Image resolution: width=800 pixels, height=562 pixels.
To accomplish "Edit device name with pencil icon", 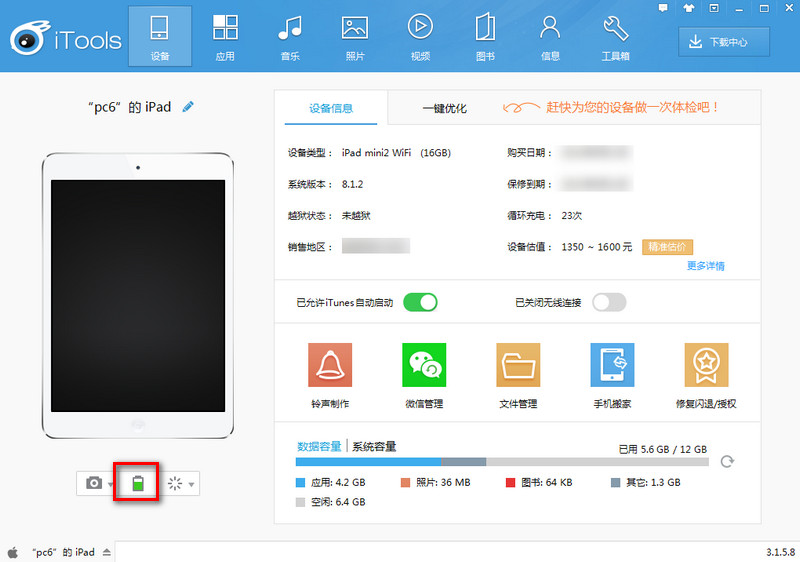I will (x=189, y=107).
